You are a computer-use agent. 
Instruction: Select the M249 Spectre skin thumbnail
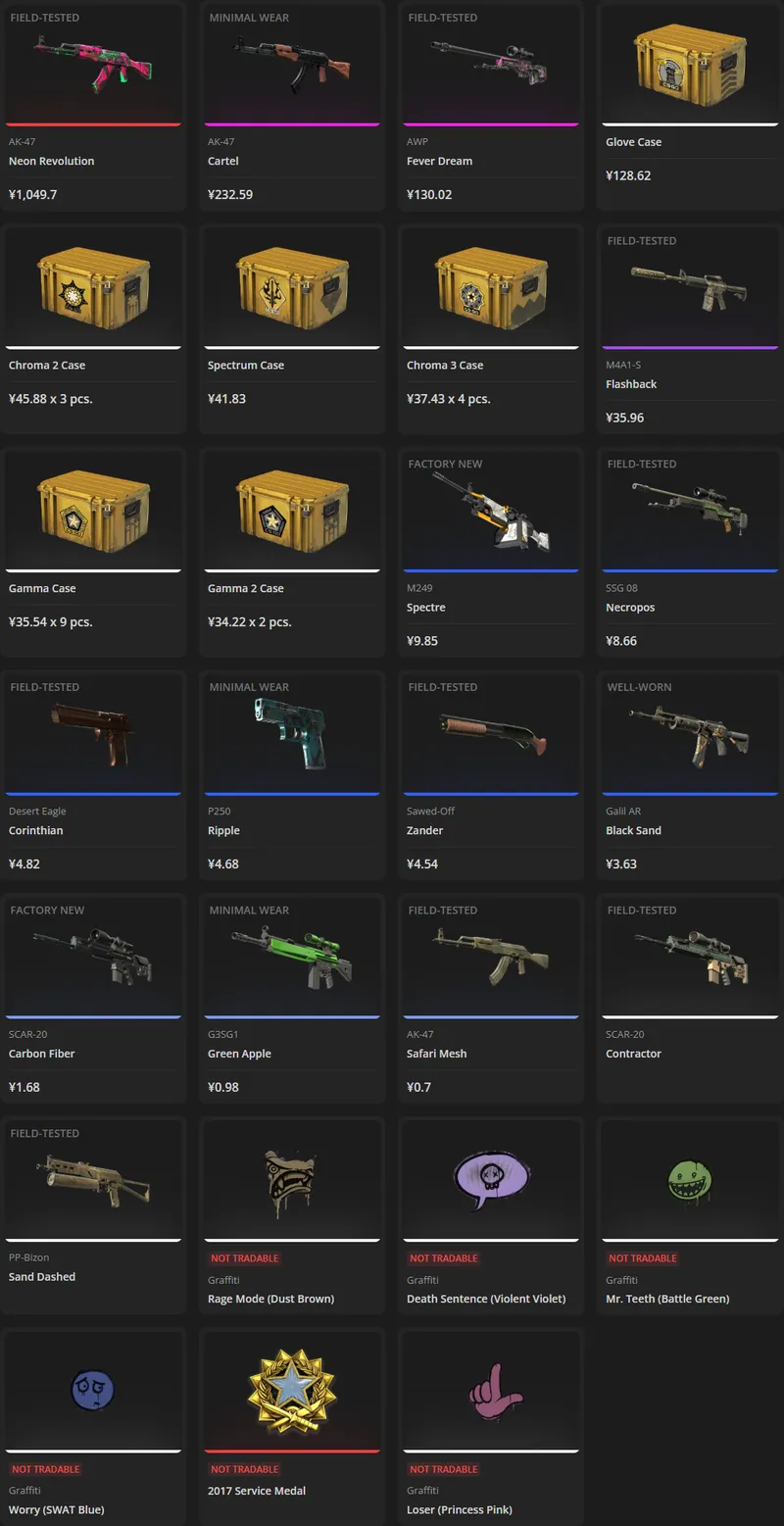tap(491, 511)
